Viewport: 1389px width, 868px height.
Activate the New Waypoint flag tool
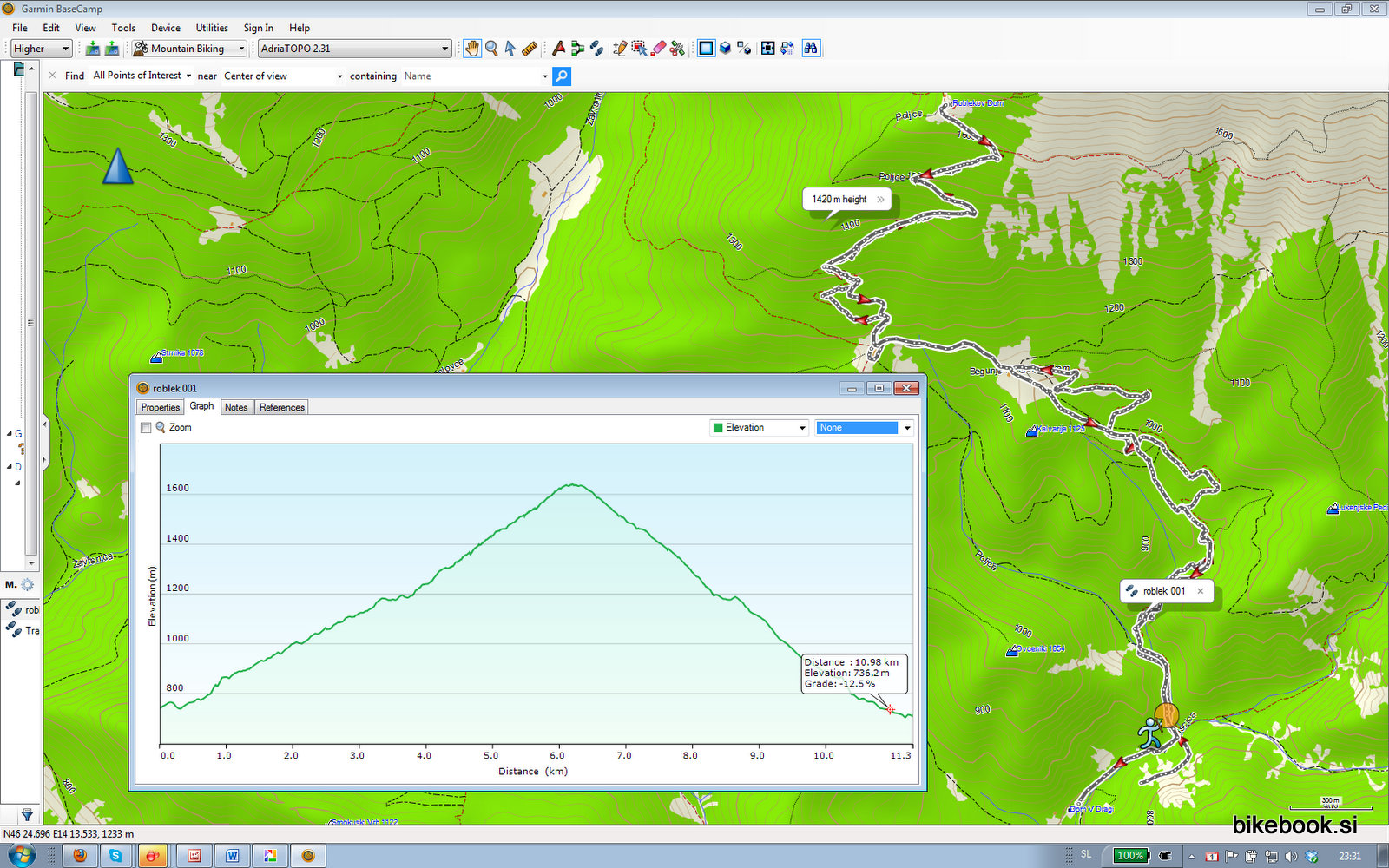click(558, 49)
